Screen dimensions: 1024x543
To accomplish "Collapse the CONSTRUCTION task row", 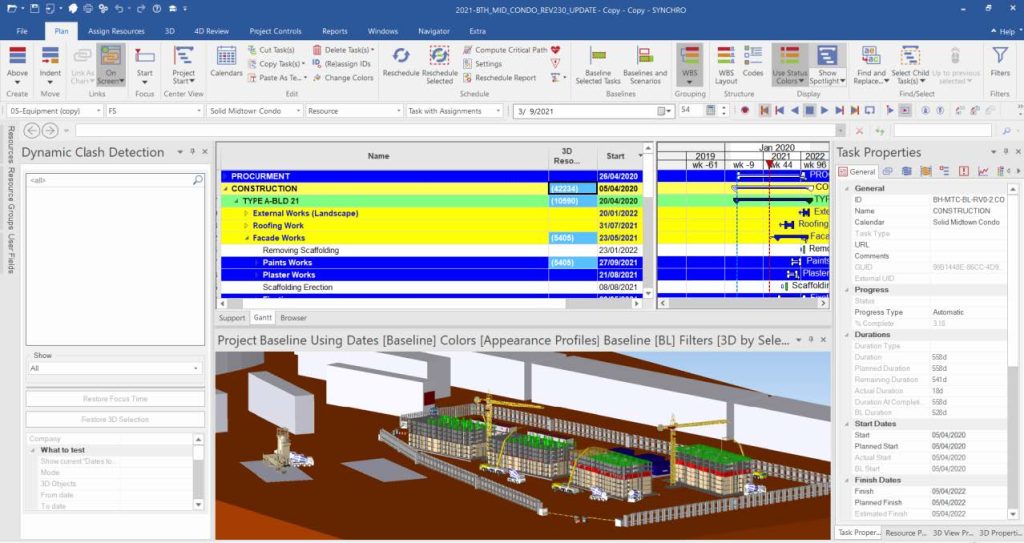I will (x=226, y=189).
